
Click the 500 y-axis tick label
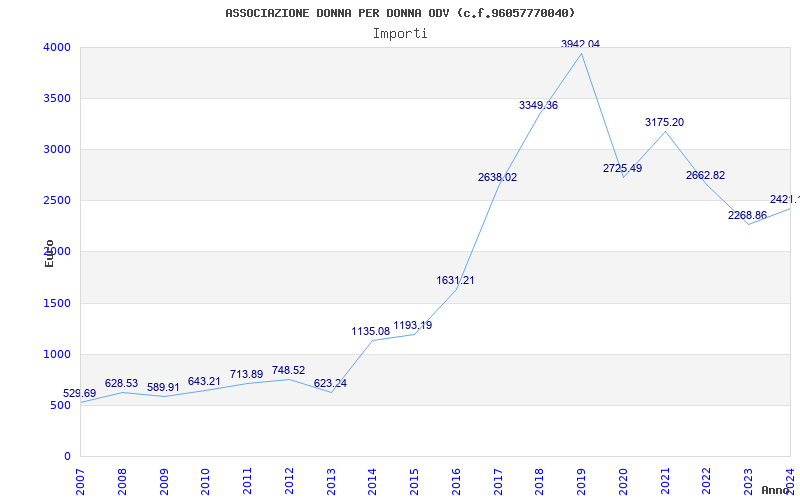[x=61, y=406]
